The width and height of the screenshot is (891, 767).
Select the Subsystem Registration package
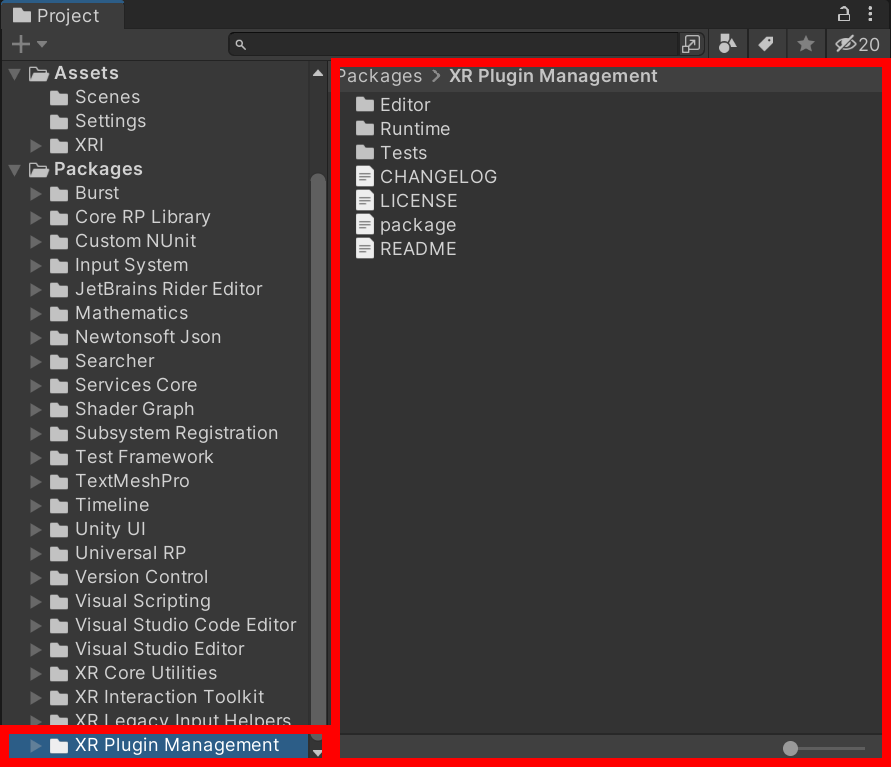pos(176,433)
